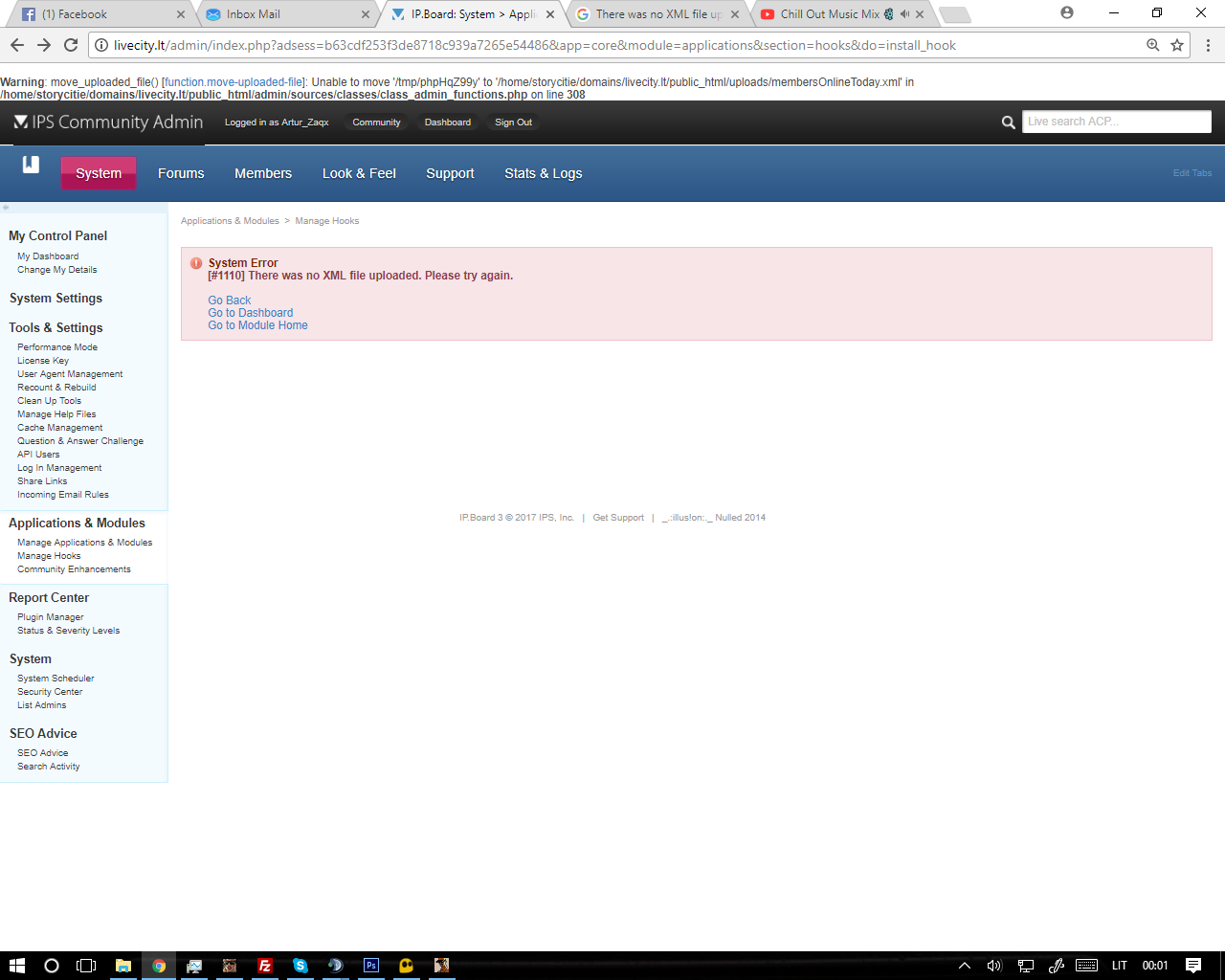Open Skype from the taskbar
This screenshot has height=980, width=1225.
(x=301, y=966)
